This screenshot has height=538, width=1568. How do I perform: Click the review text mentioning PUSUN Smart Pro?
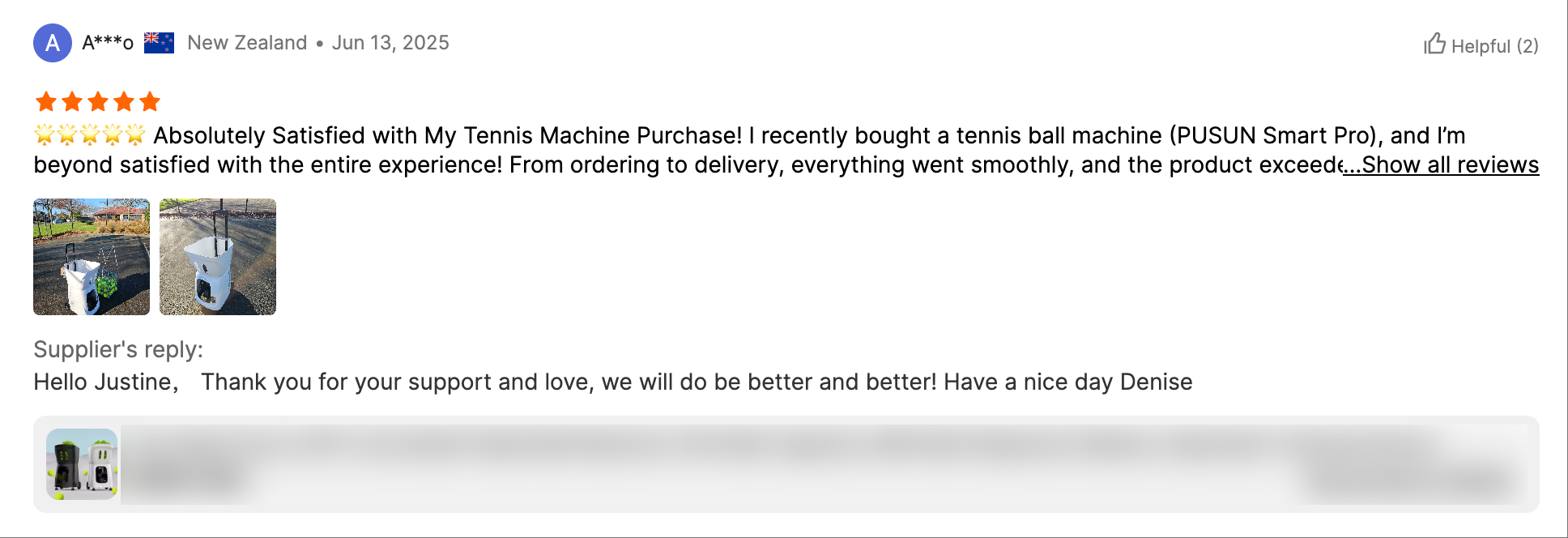tap(810, 135)
